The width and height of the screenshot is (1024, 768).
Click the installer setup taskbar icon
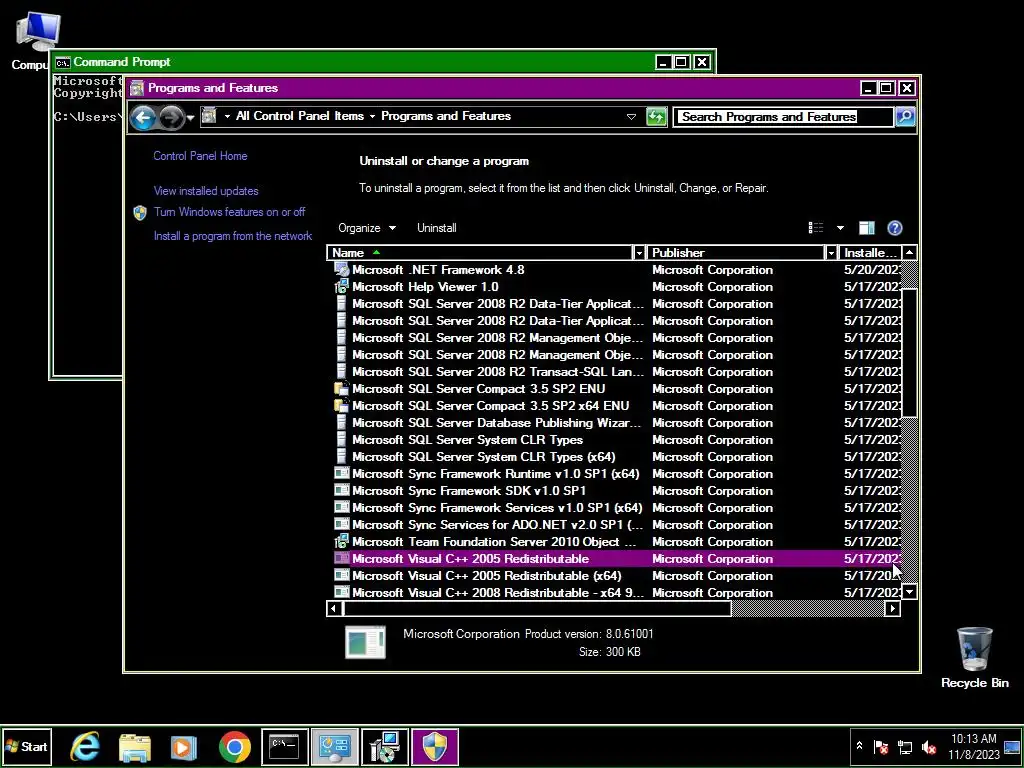[385, 747]
